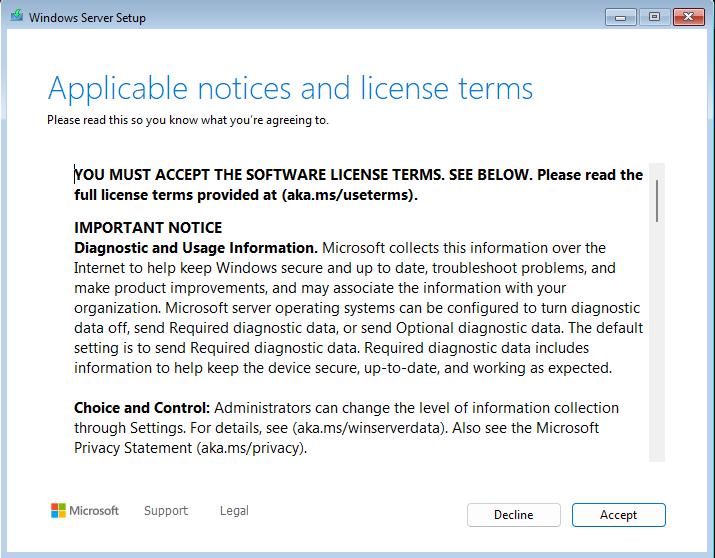This screenshot has width=715, height=558.
Task: Open the Support link
Action: (x=166, y=511)
